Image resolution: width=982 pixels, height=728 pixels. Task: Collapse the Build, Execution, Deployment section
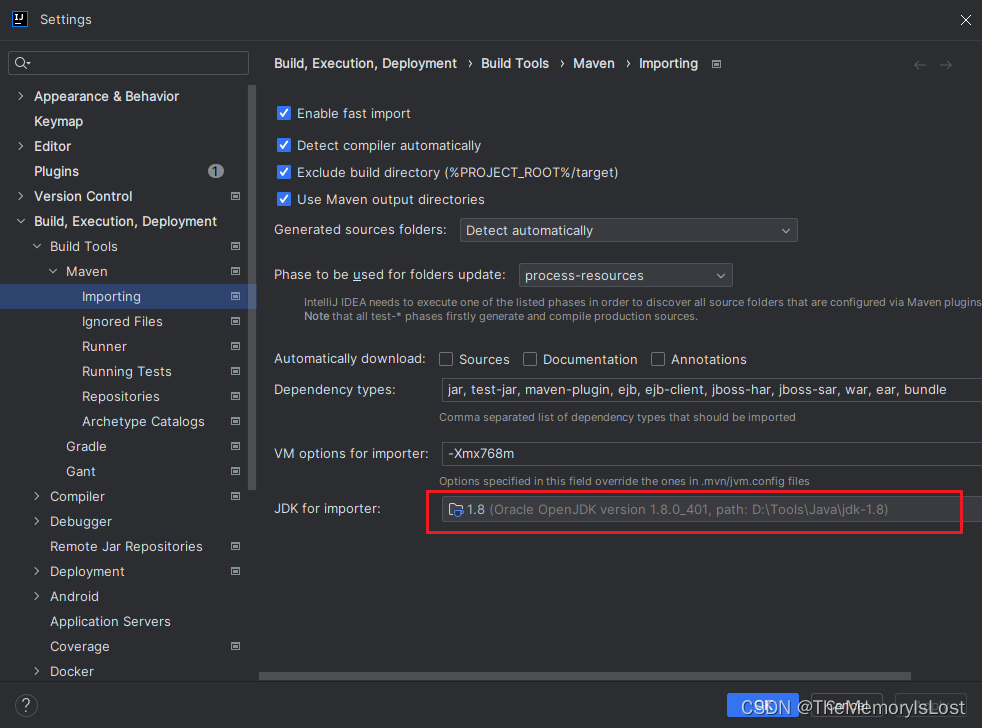[21, 221]
